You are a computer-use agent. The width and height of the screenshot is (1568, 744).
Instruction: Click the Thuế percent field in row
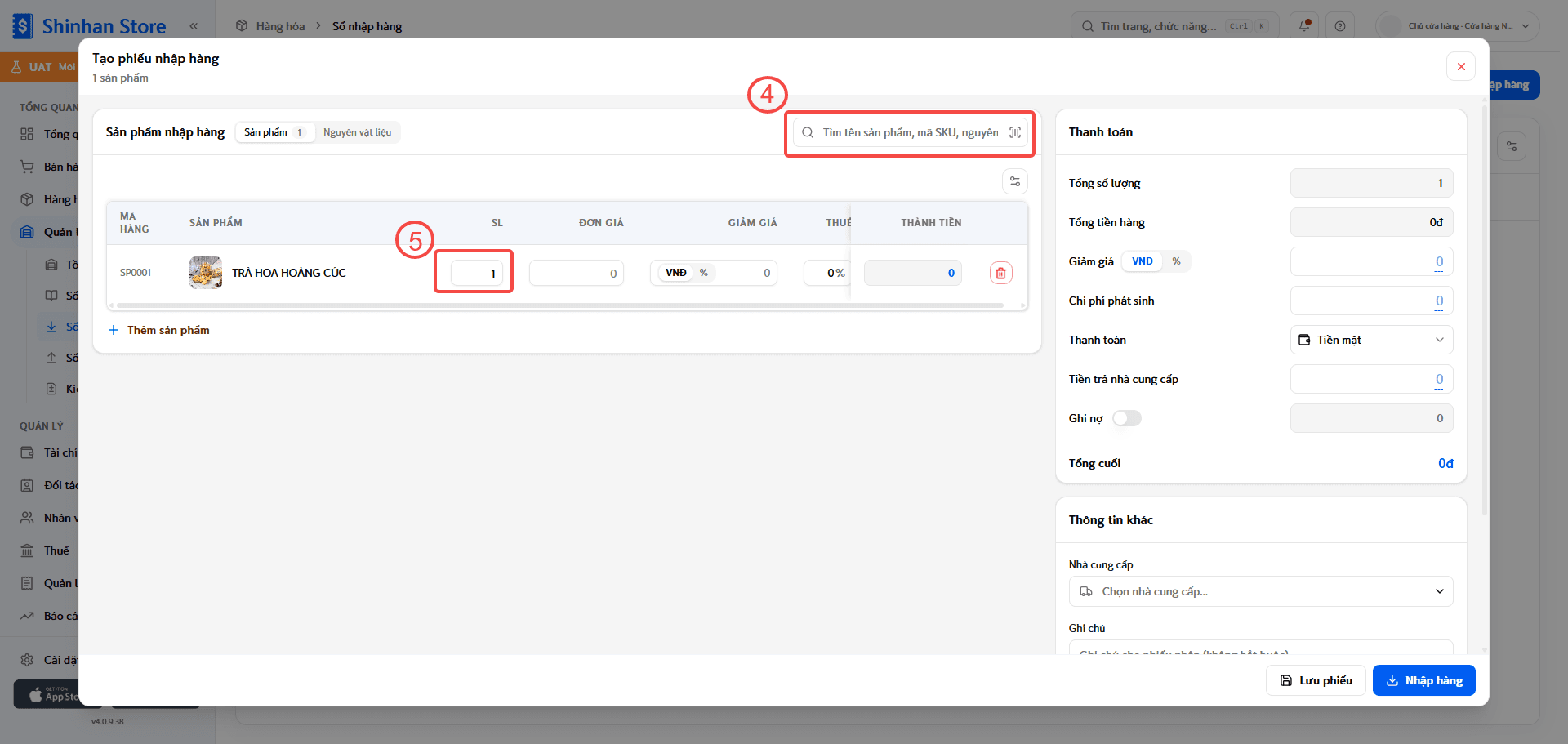pos(826,273)
